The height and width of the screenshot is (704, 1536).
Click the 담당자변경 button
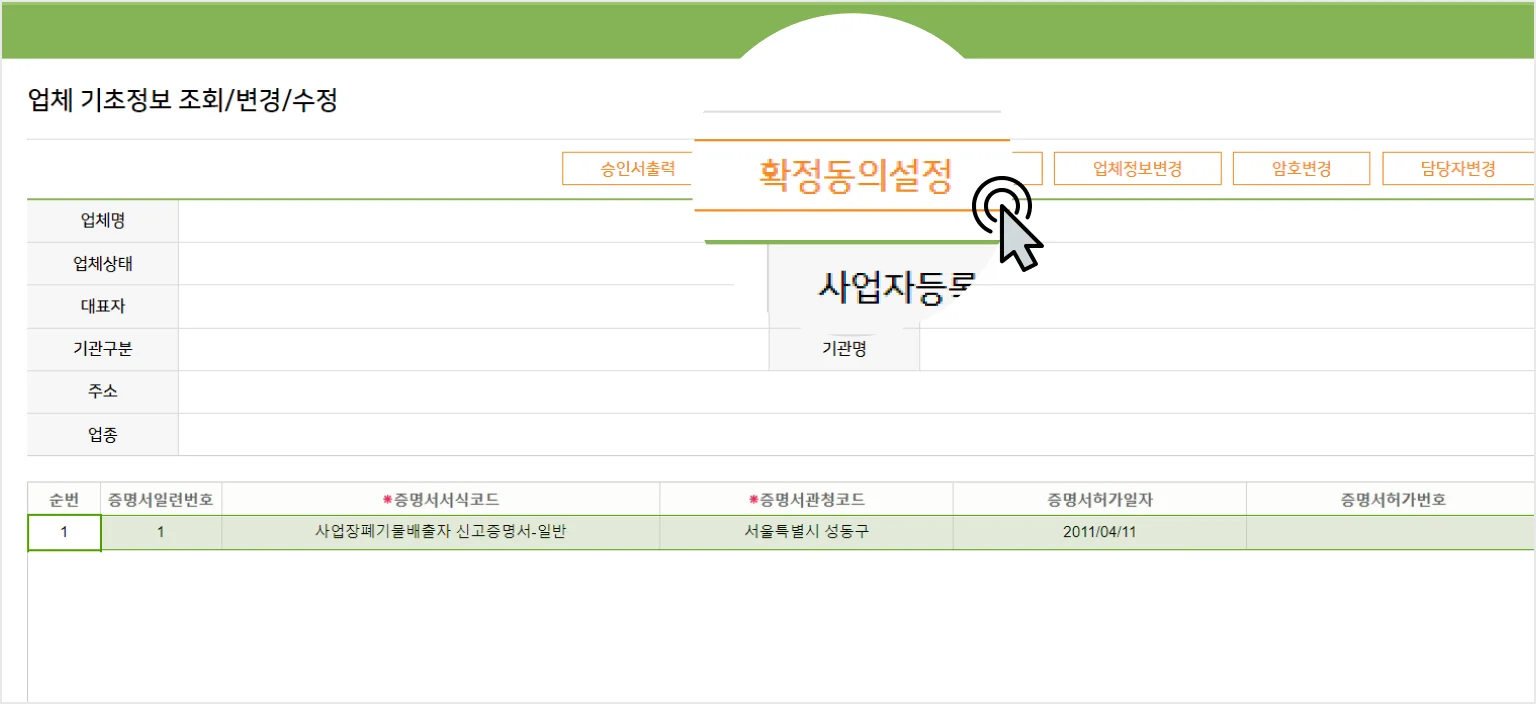(1458, 168)
